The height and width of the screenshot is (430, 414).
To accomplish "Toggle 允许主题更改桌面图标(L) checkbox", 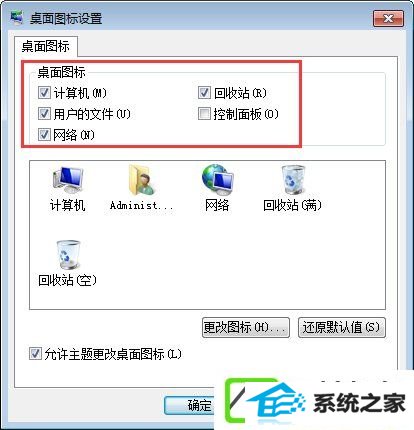I will (35, 354).
